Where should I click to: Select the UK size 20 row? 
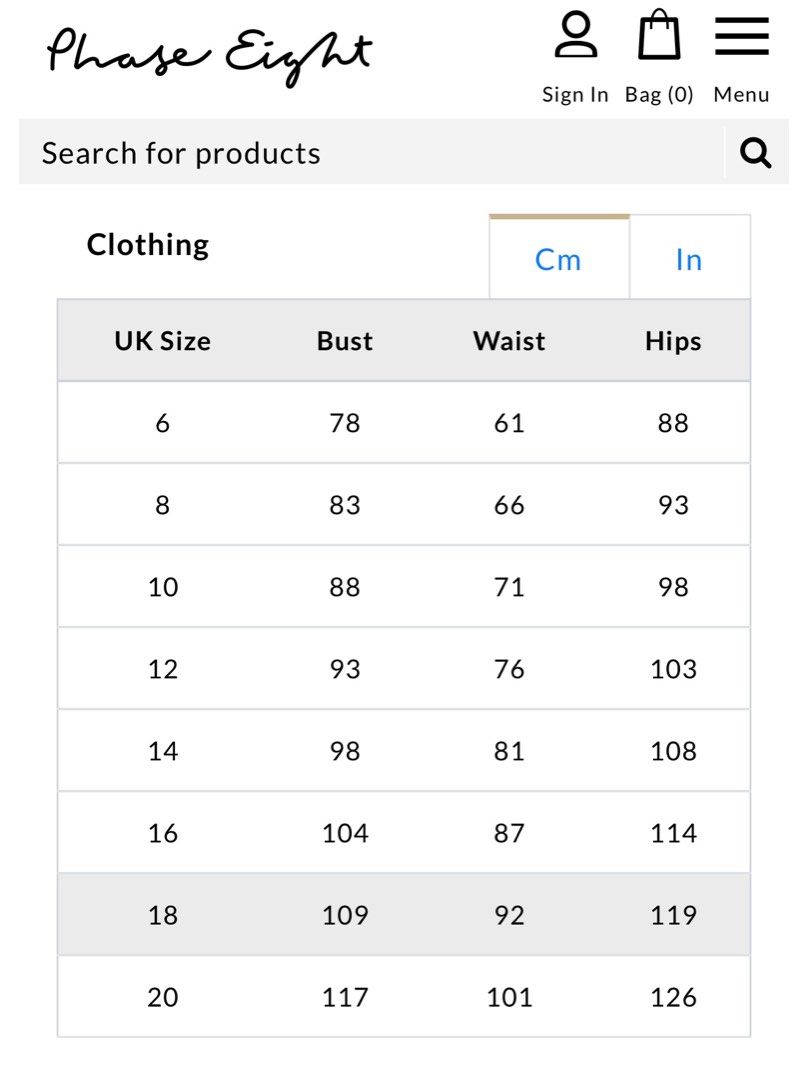(404, 996)
